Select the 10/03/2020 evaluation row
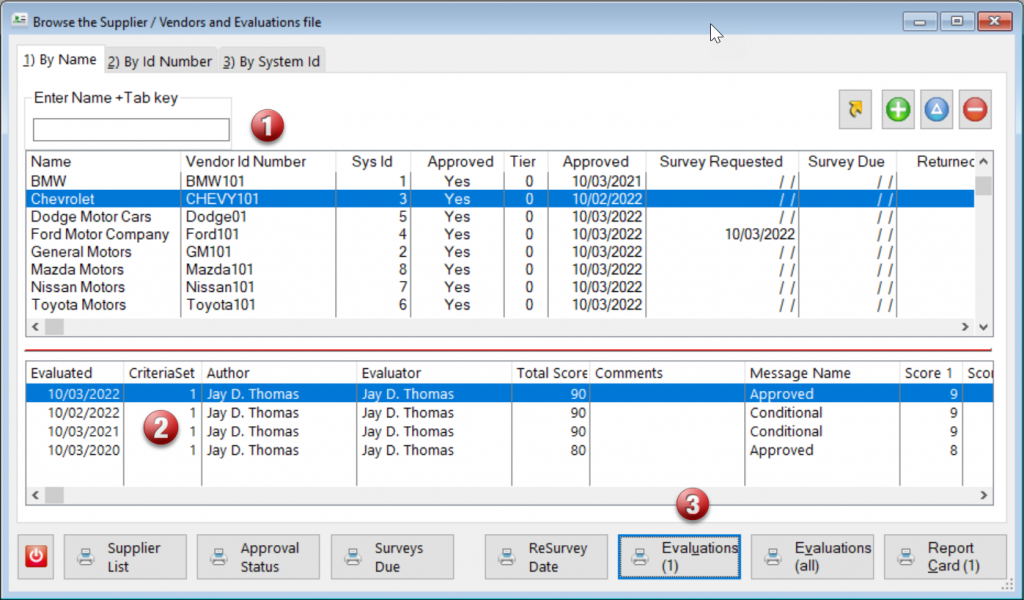1024x600 pixels. (x=509, y=450)
